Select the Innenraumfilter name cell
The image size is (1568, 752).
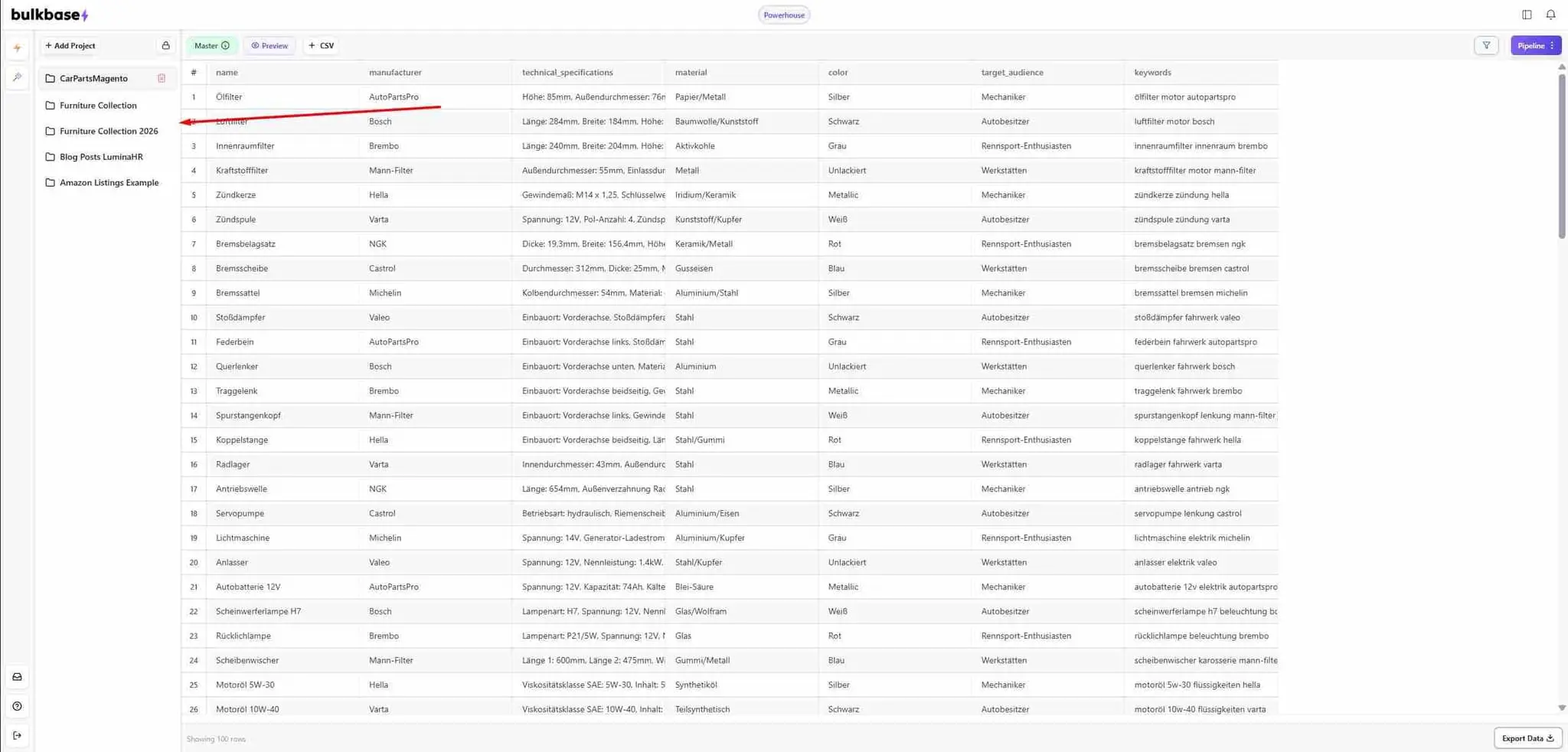pyautogui.click(x=283, y=145)
